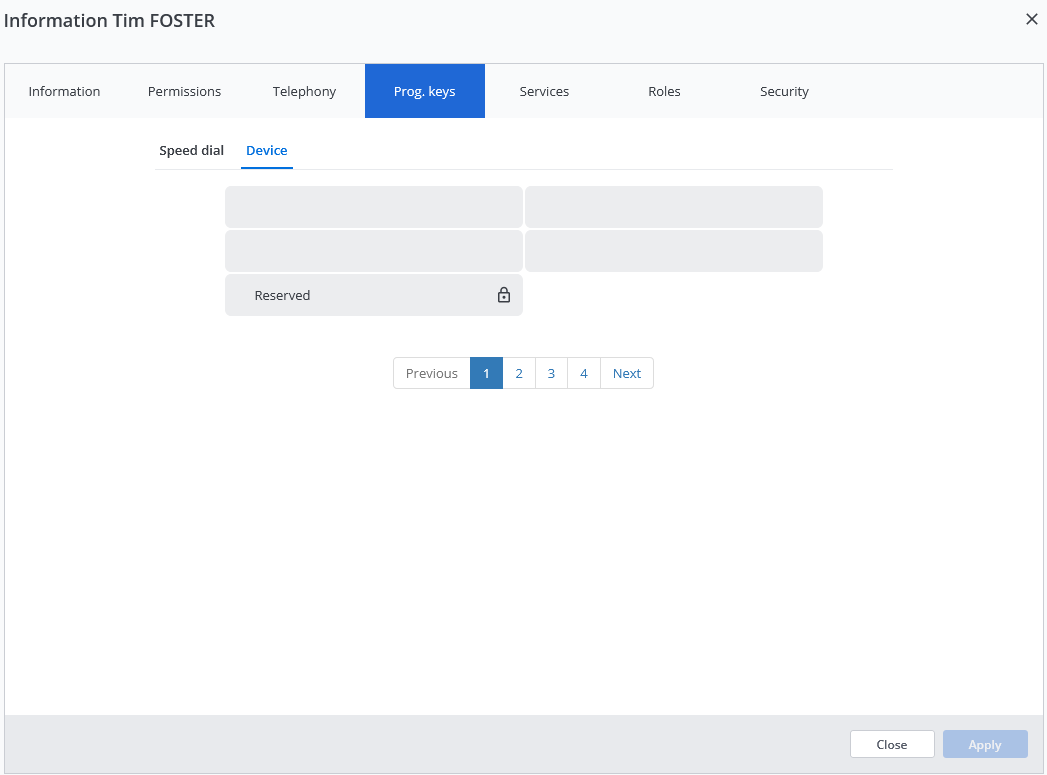Viewport: 1047px width, 775px height.
Task: Switch to the Permissions tab
Action: pyautogui.click(x=184, y=91)
